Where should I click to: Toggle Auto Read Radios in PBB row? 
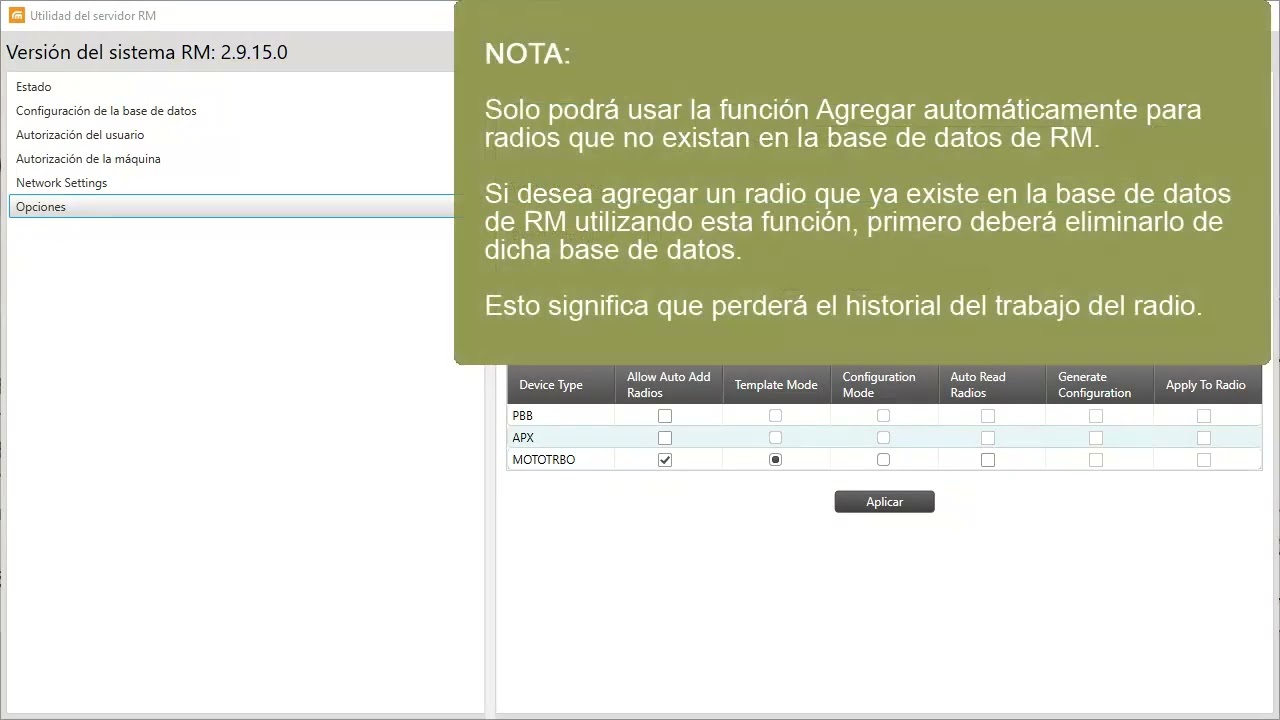pos(988,416)
